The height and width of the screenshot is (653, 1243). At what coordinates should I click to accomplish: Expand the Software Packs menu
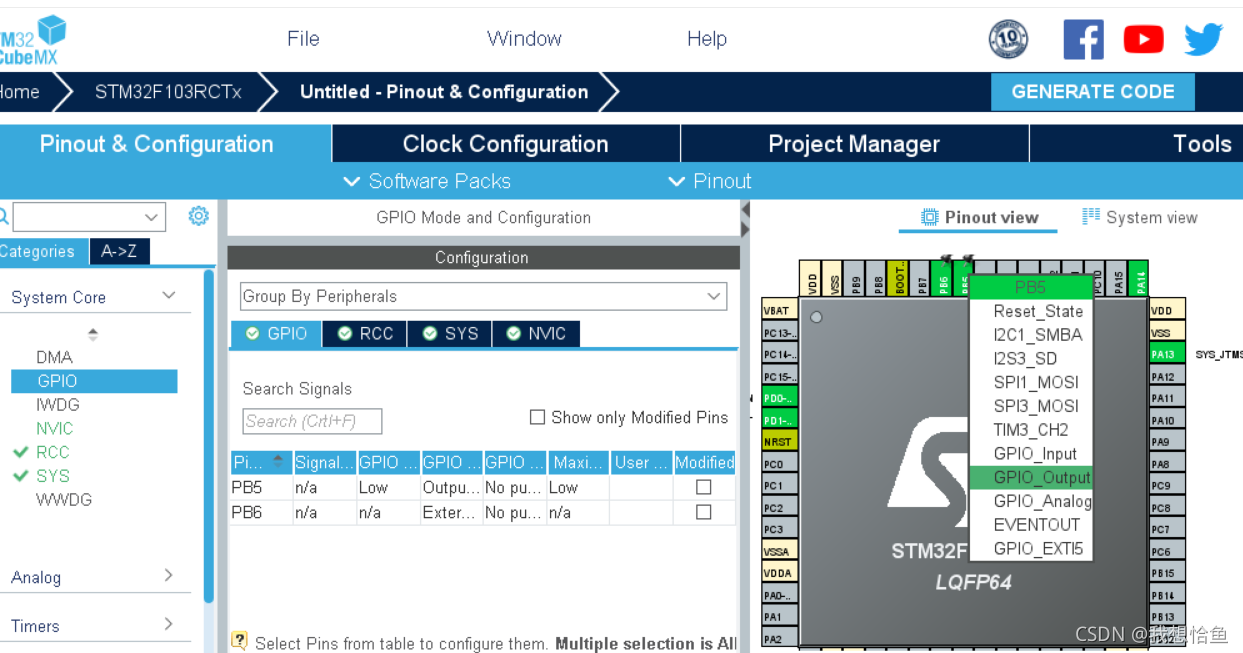coord(427,181)
